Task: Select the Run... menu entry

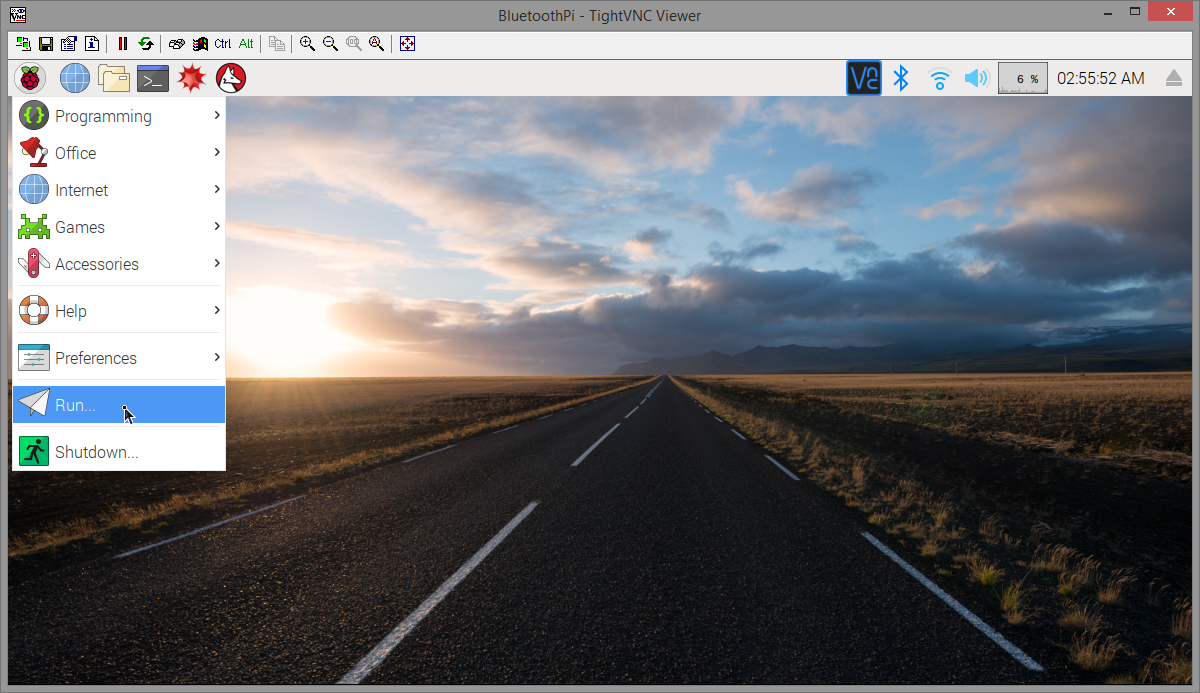Action: click(x=119, y=405)
